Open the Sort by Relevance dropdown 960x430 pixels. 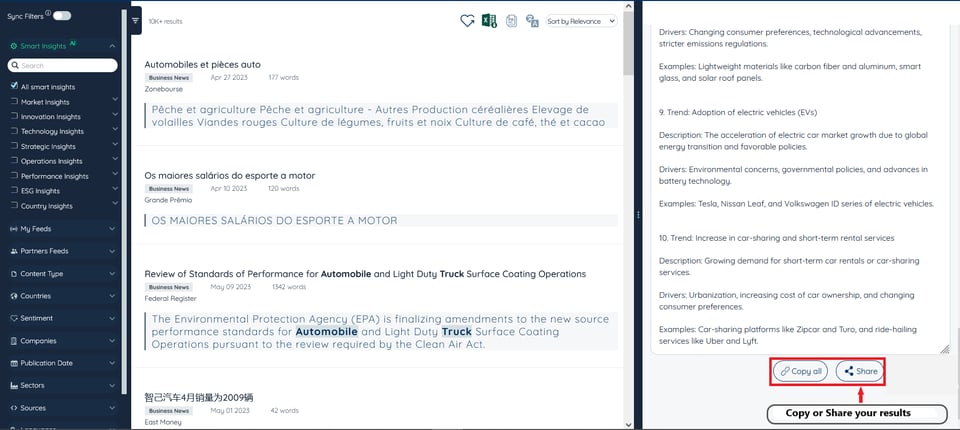pyautogui.click(x=581, y=21)
